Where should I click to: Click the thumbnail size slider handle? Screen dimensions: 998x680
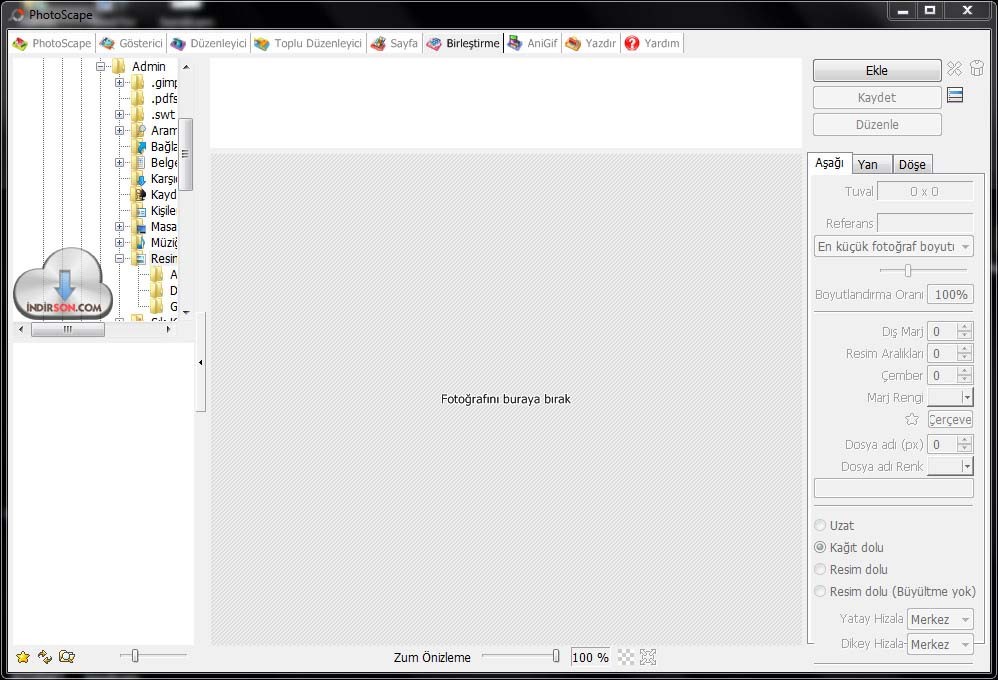coord(135,655)
